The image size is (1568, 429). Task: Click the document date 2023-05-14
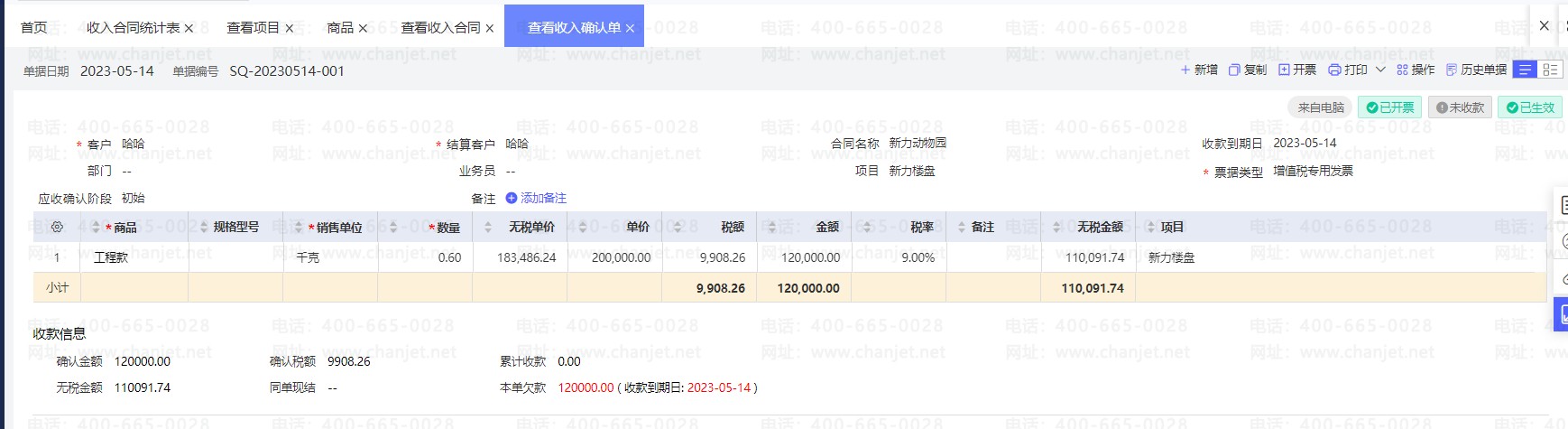[x=117, y=71]
